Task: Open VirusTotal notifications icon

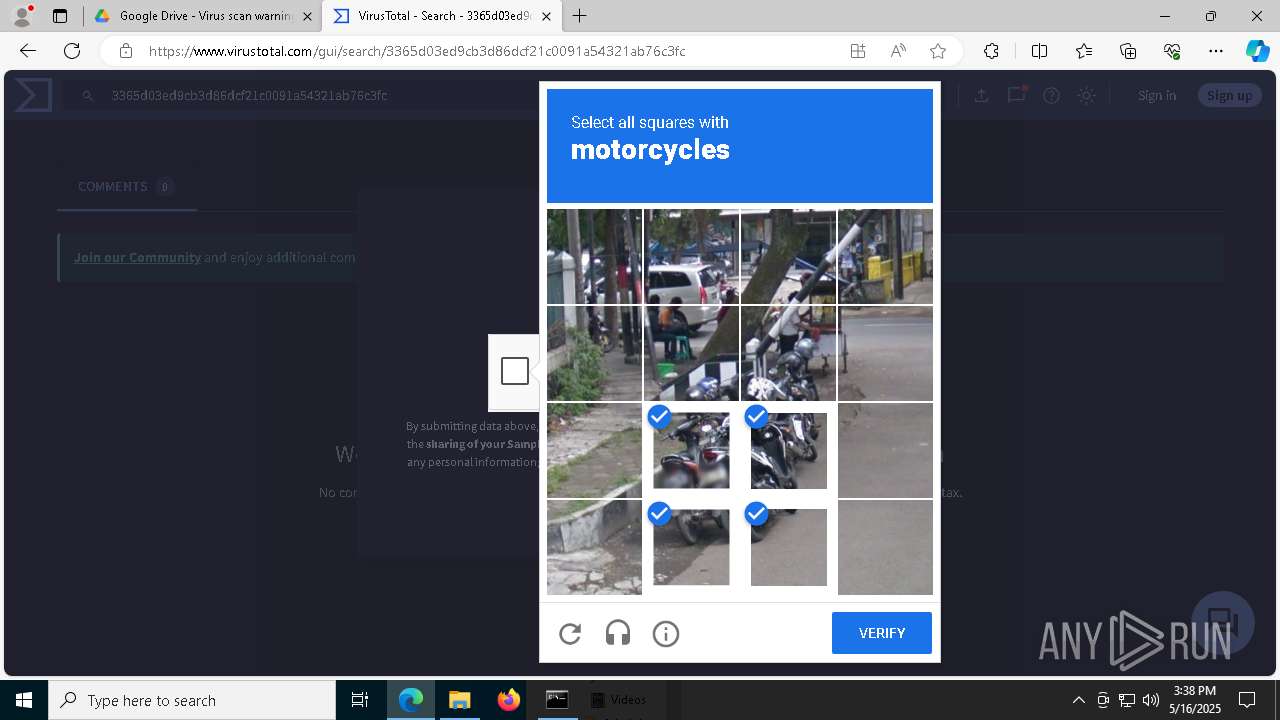Action: tap(1017, 94)
